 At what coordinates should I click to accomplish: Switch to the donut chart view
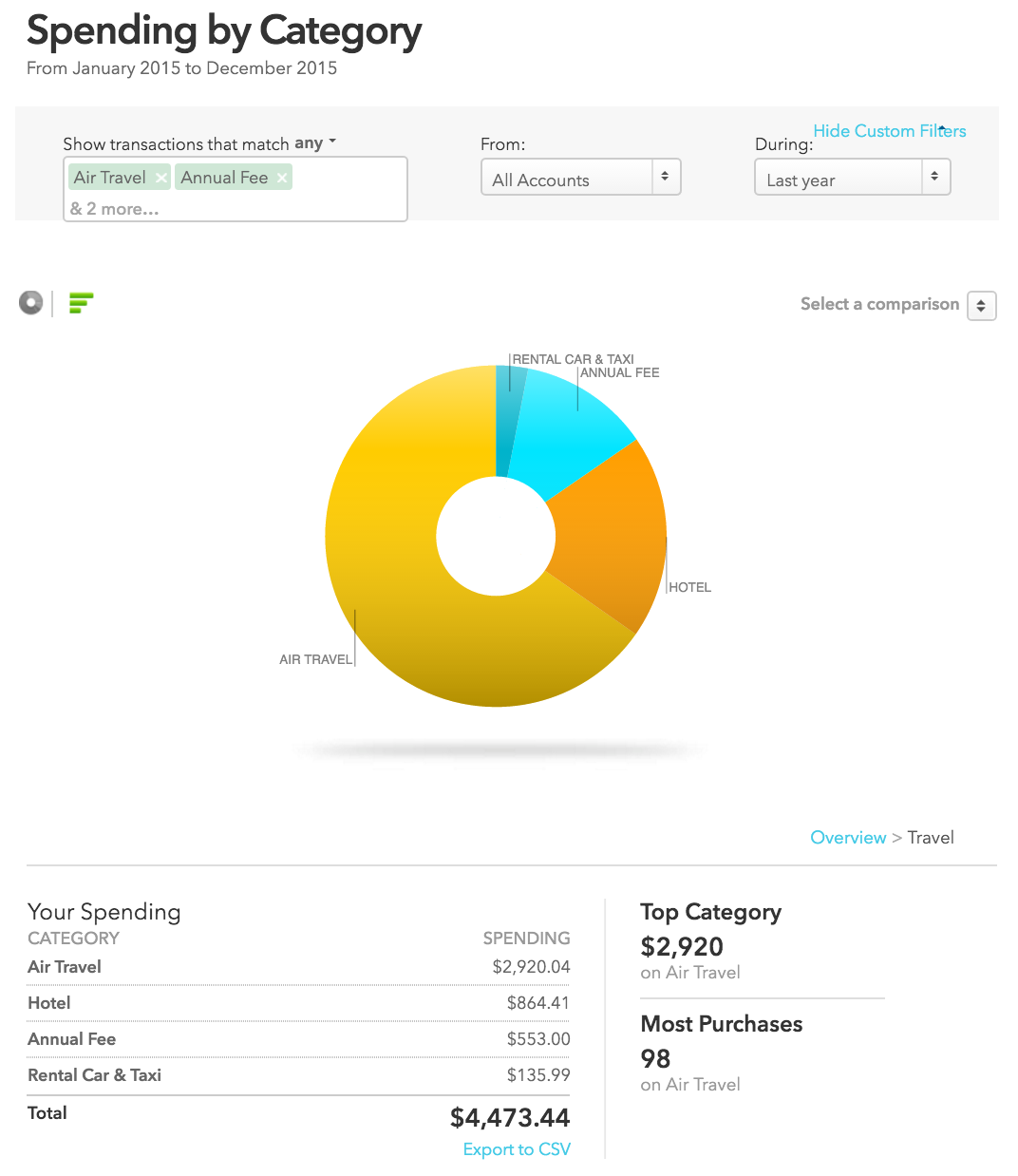point(31,302)
